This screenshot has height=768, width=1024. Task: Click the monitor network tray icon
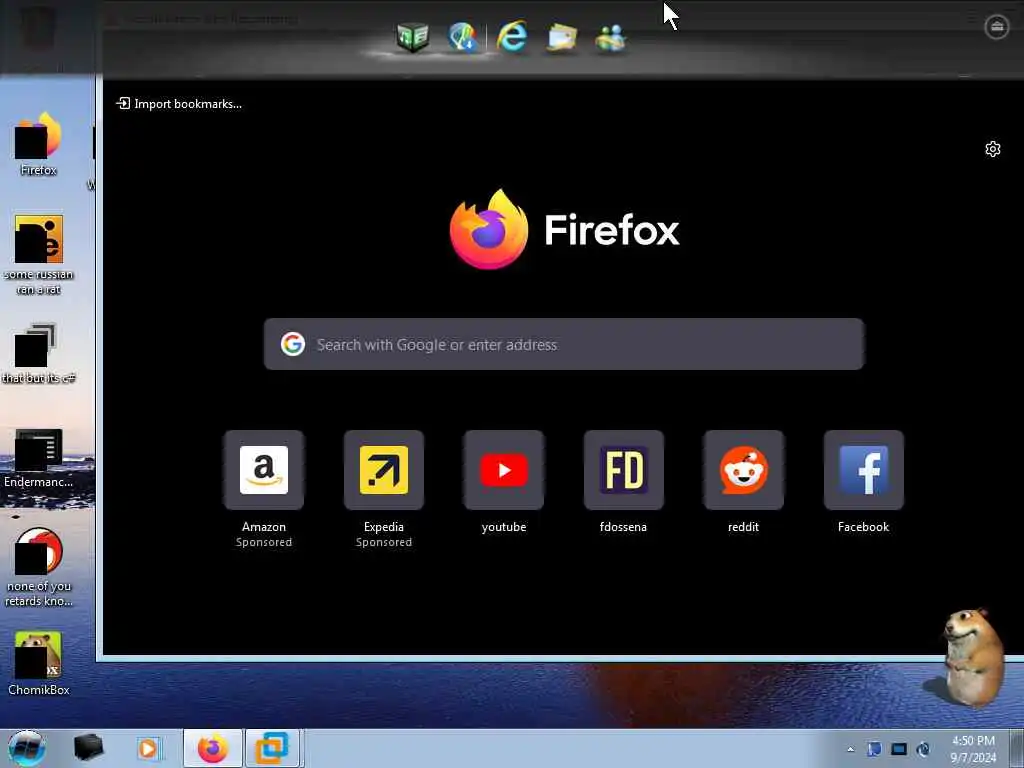899,749
